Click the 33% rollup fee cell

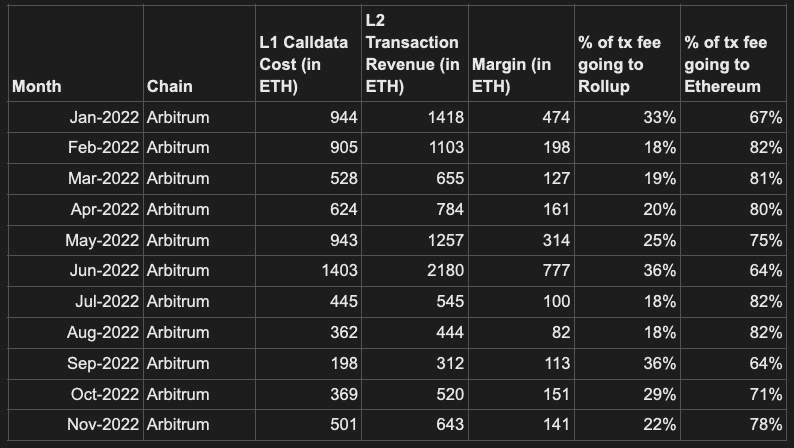point(659,117)
